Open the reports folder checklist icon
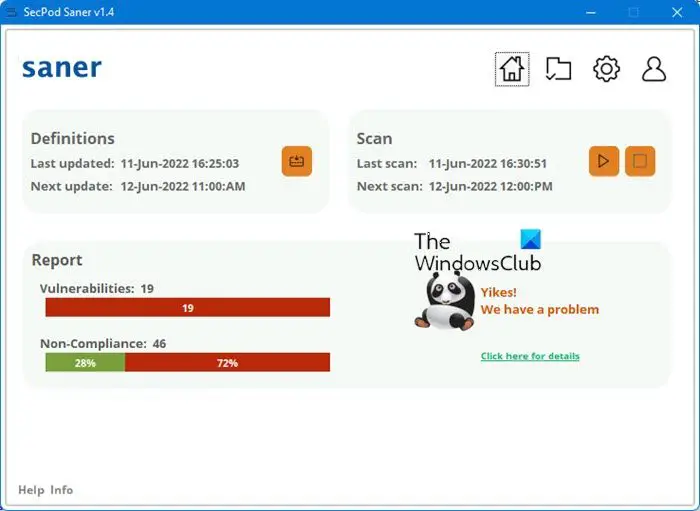The image size is (700, 511). click(558, 69)
